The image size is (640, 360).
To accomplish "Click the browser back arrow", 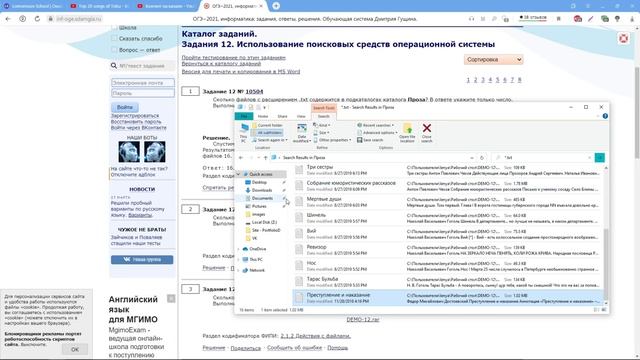I will (x=8, y=19).
